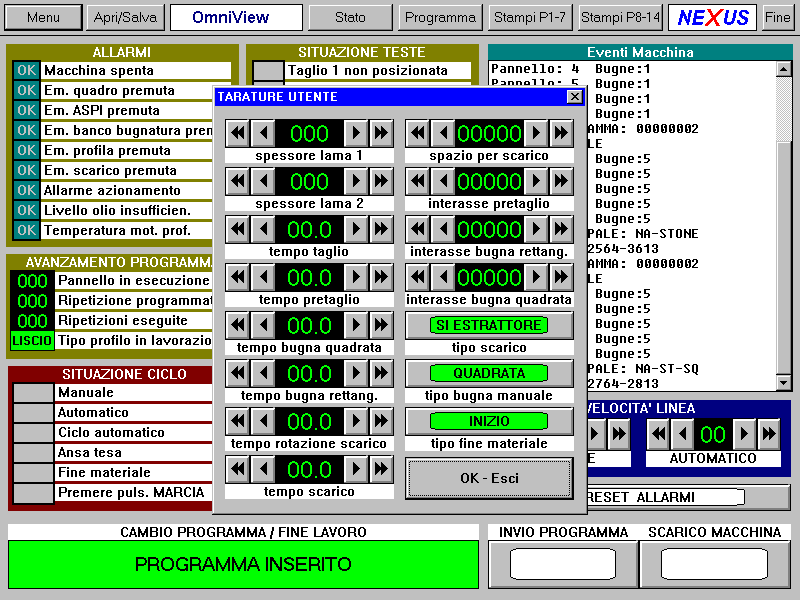Click the green PROGRAMMA INSERITO bar
The image size is (800, 600).
pos(243,565)
